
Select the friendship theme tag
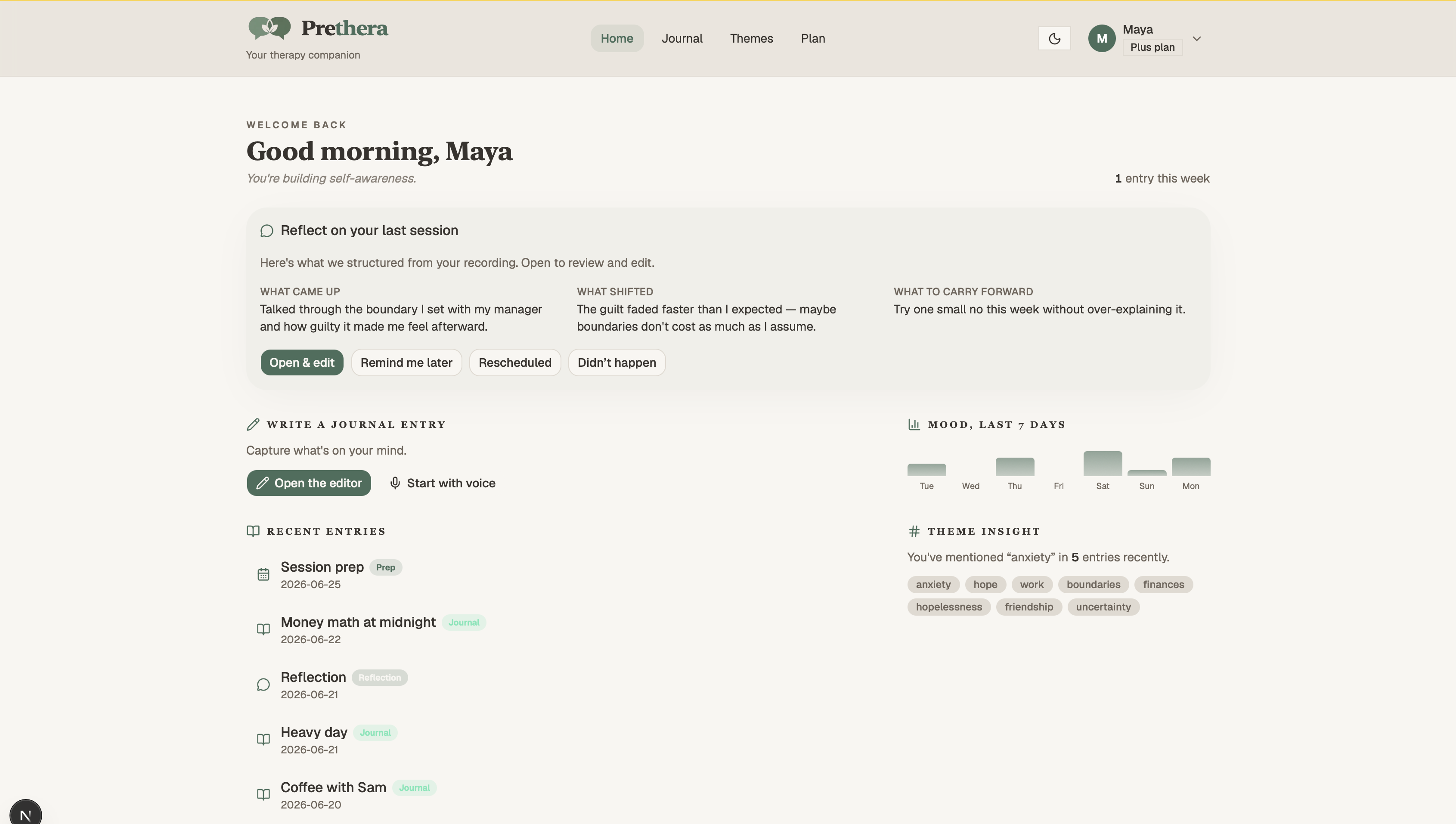pos(1029,607)
